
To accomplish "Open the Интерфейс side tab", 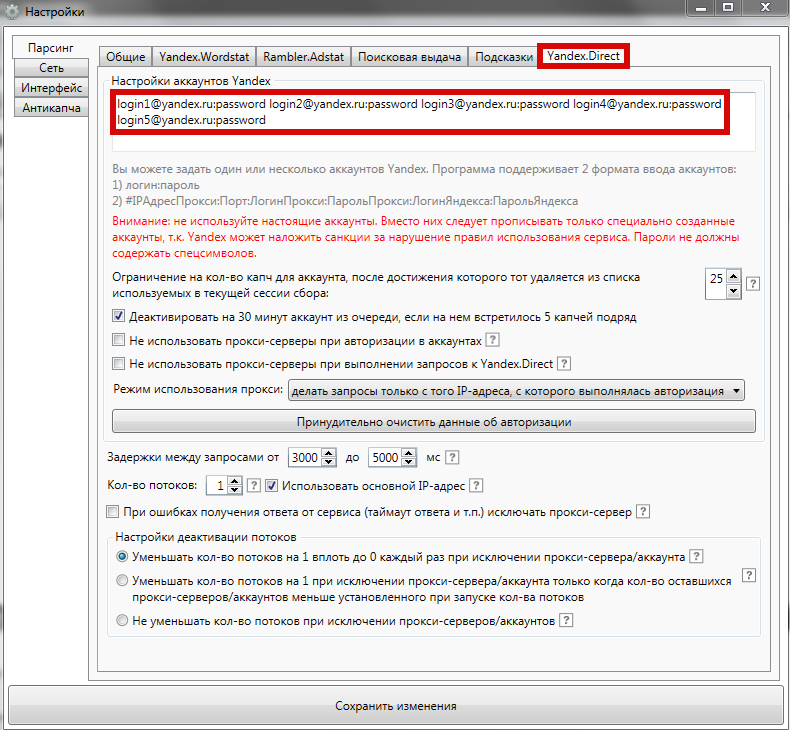I will tap(51, 88).
